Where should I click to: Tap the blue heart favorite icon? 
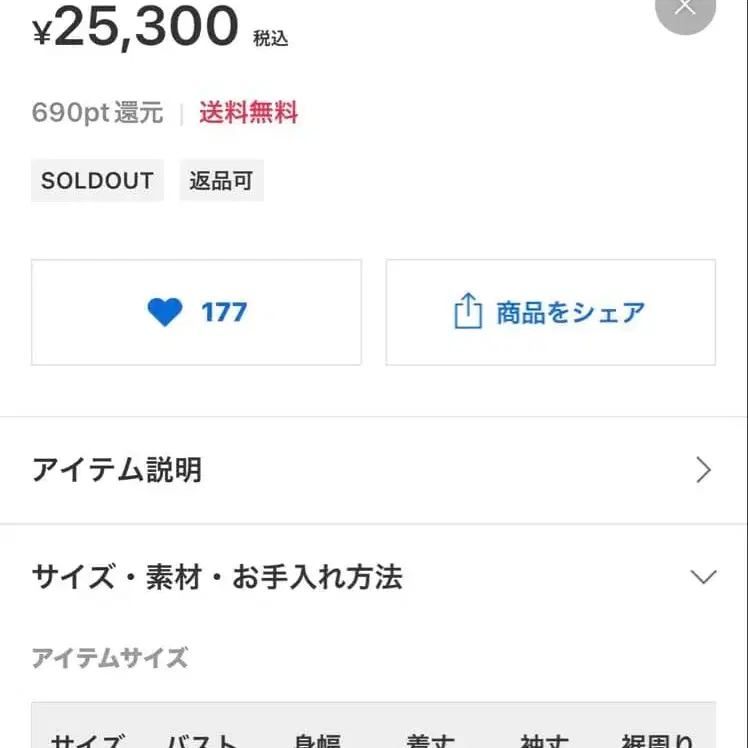(x=165, y=313)
